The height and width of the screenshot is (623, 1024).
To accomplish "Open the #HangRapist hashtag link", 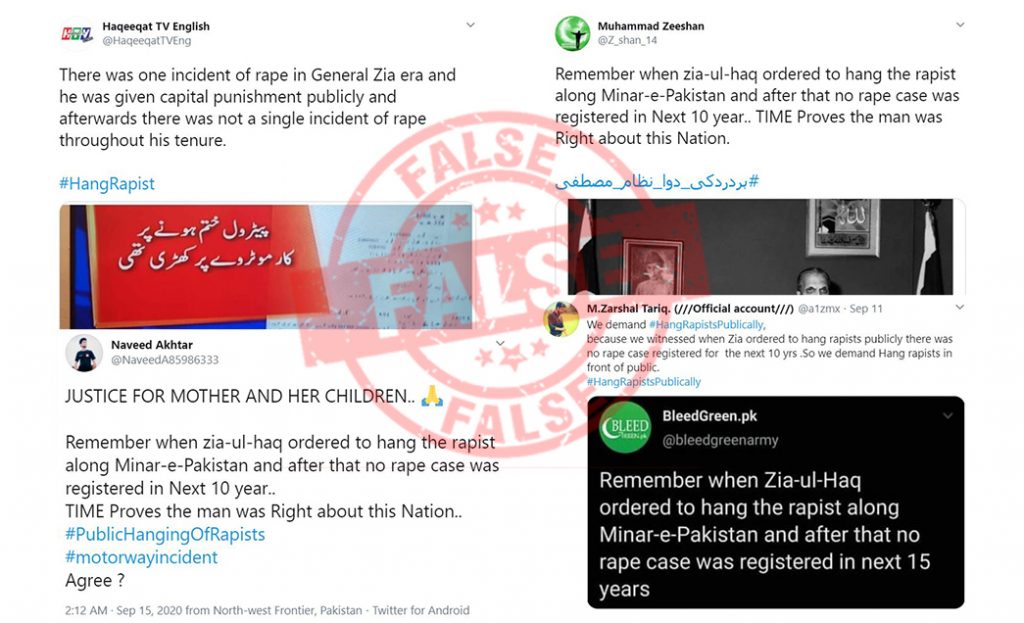I will (107, 184).
